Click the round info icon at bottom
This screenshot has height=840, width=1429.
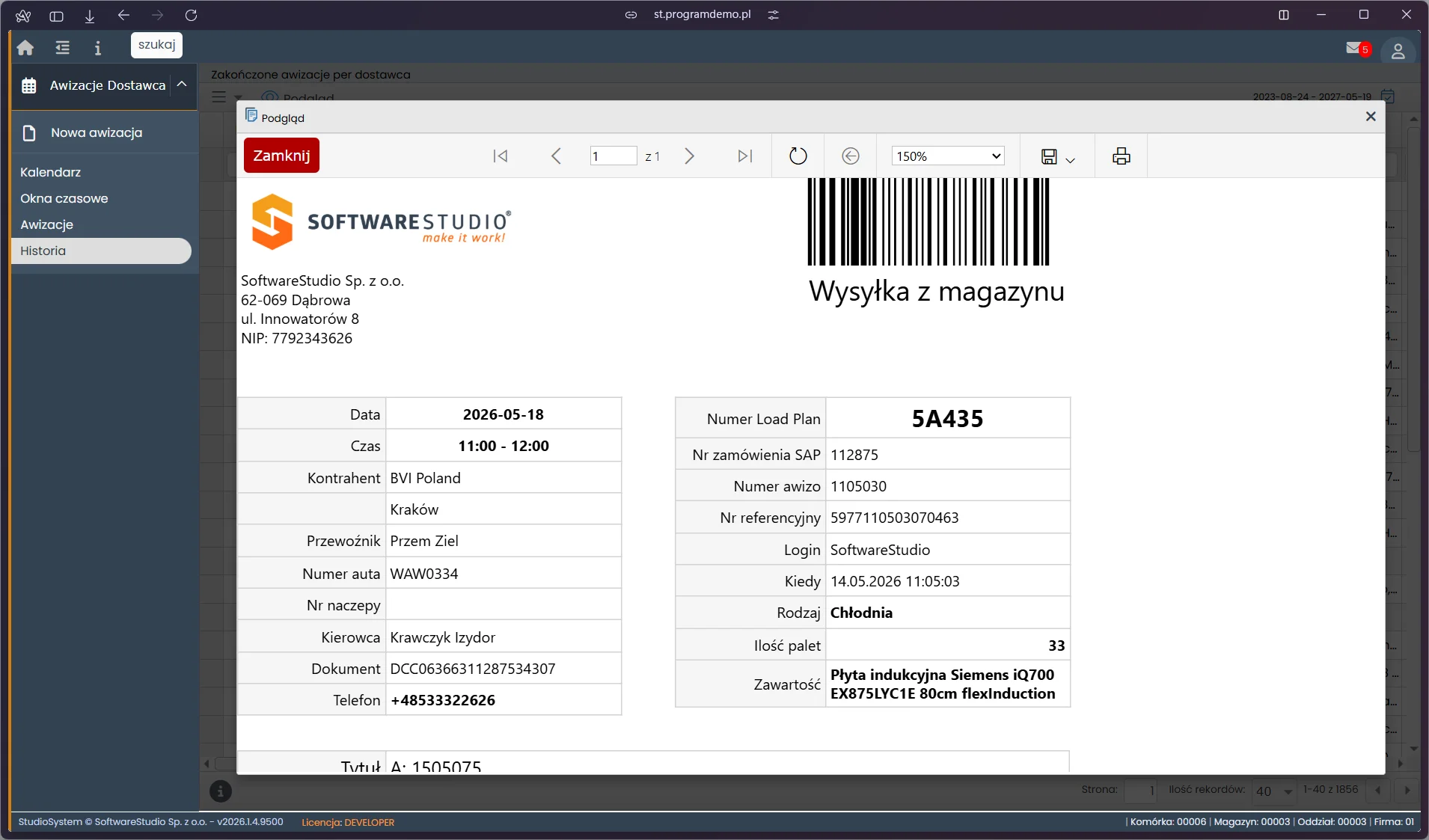[x=220, y=791]
